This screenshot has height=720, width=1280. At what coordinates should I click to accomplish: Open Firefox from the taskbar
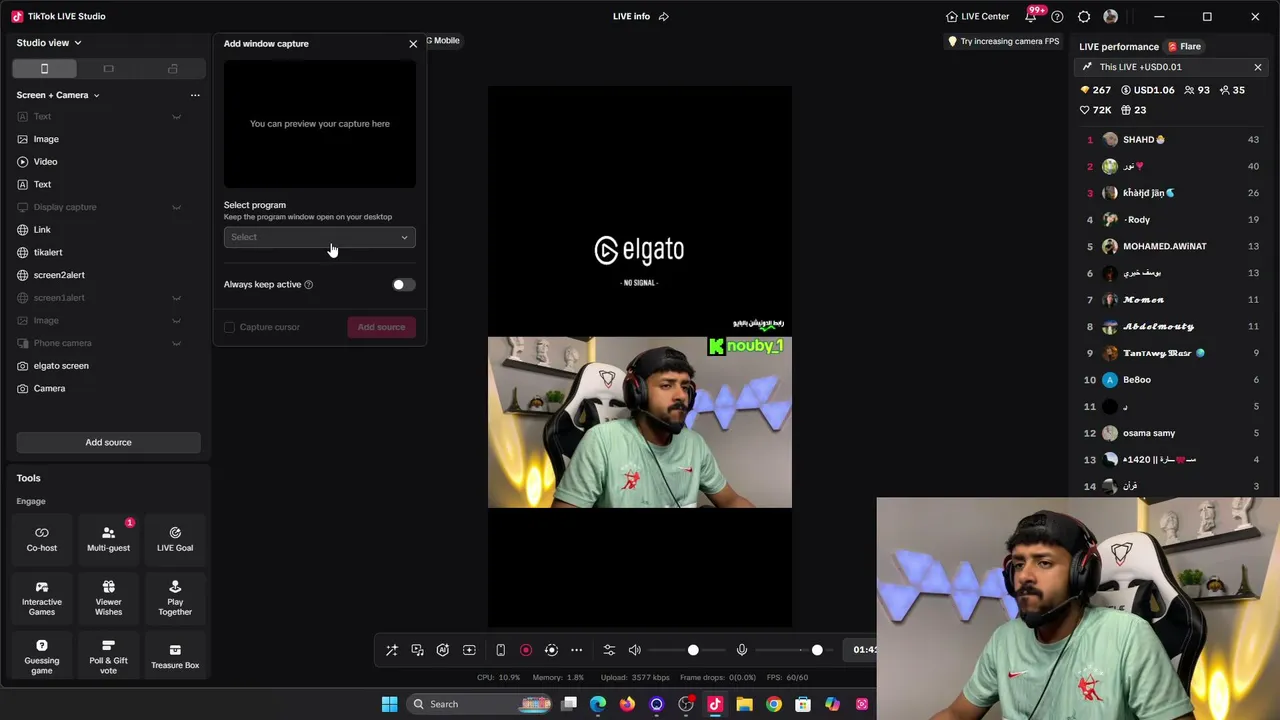pyautogui.click(x=627, y=704)
